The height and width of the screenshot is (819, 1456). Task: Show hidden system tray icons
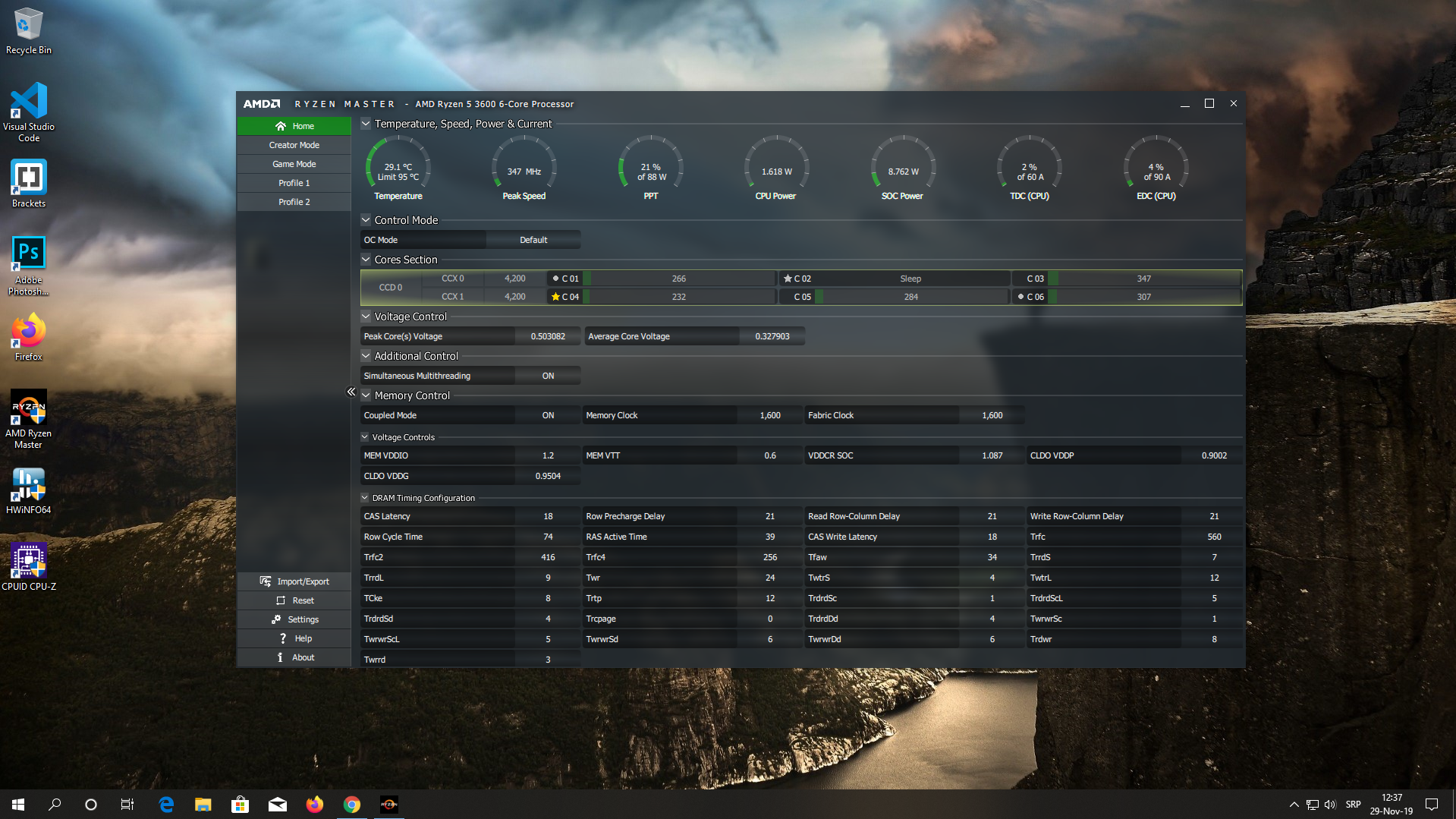[1294, 805]
